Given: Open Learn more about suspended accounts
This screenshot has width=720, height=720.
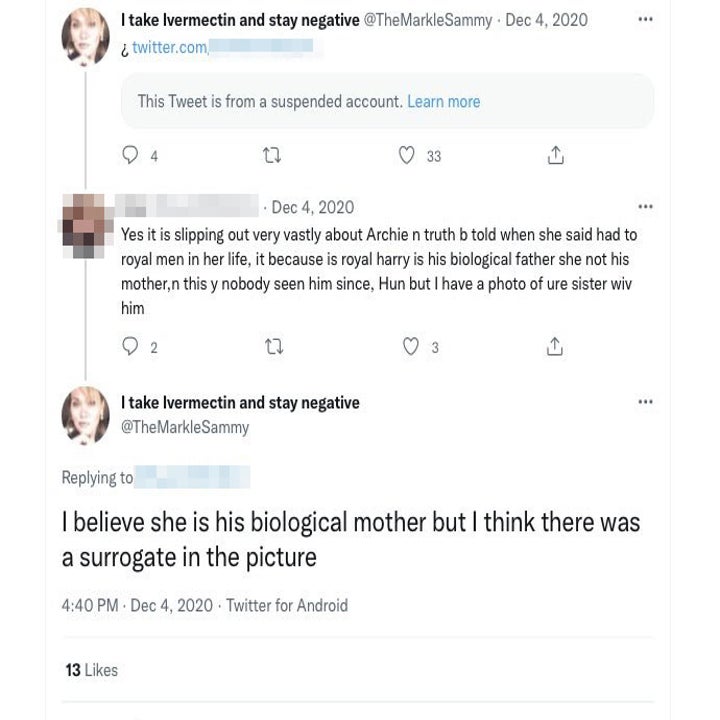Looking at the screenshot, I should click(x=443, y=102).
